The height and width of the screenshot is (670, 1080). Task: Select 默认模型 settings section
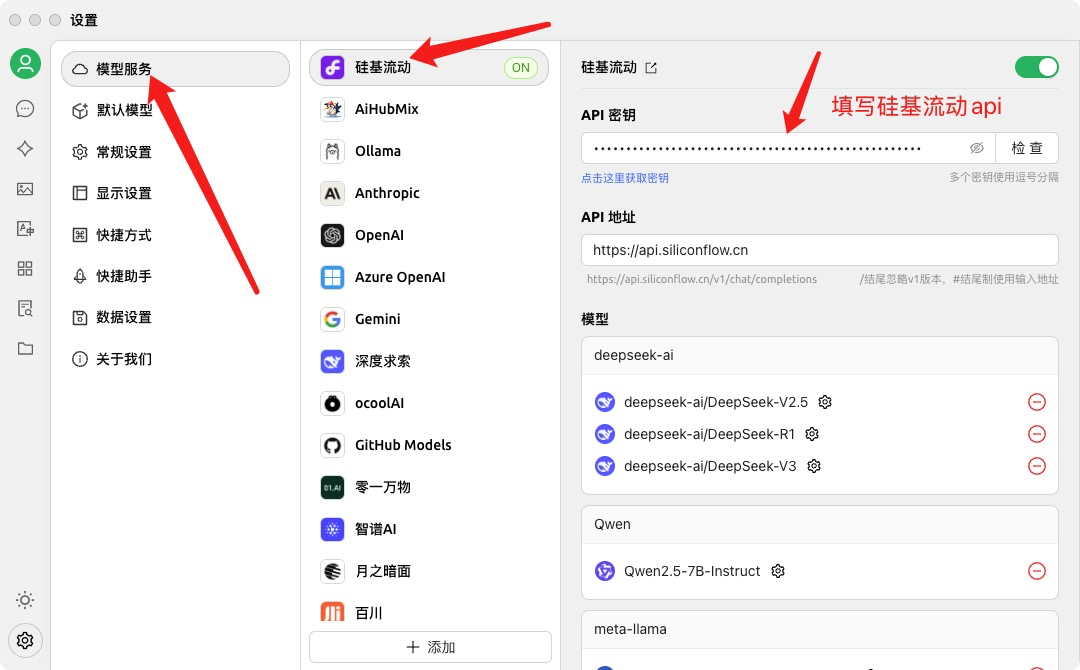pyautogui.click(x=176, y=110)
